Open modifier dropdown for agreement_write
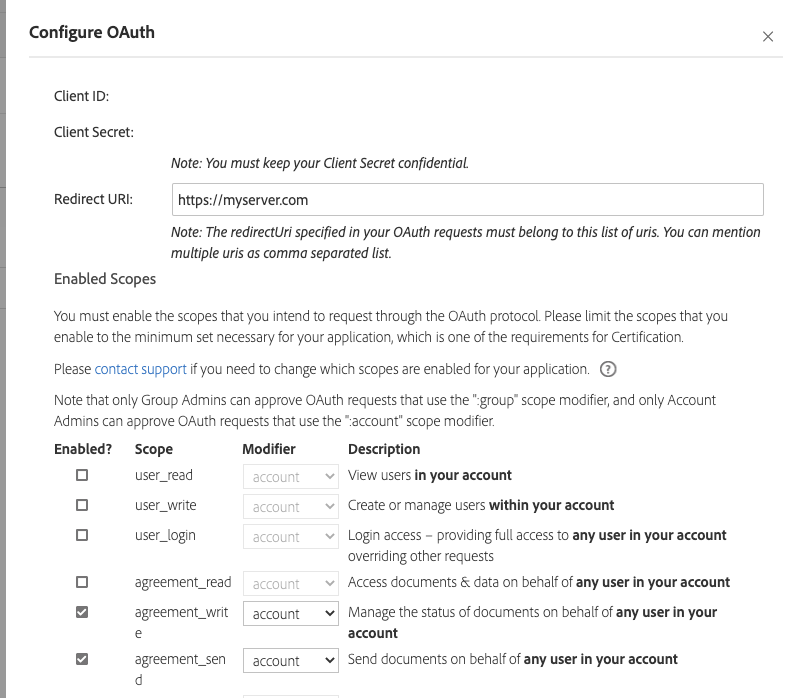The width and height of the screenshot is (790, 698). point(291,614)
